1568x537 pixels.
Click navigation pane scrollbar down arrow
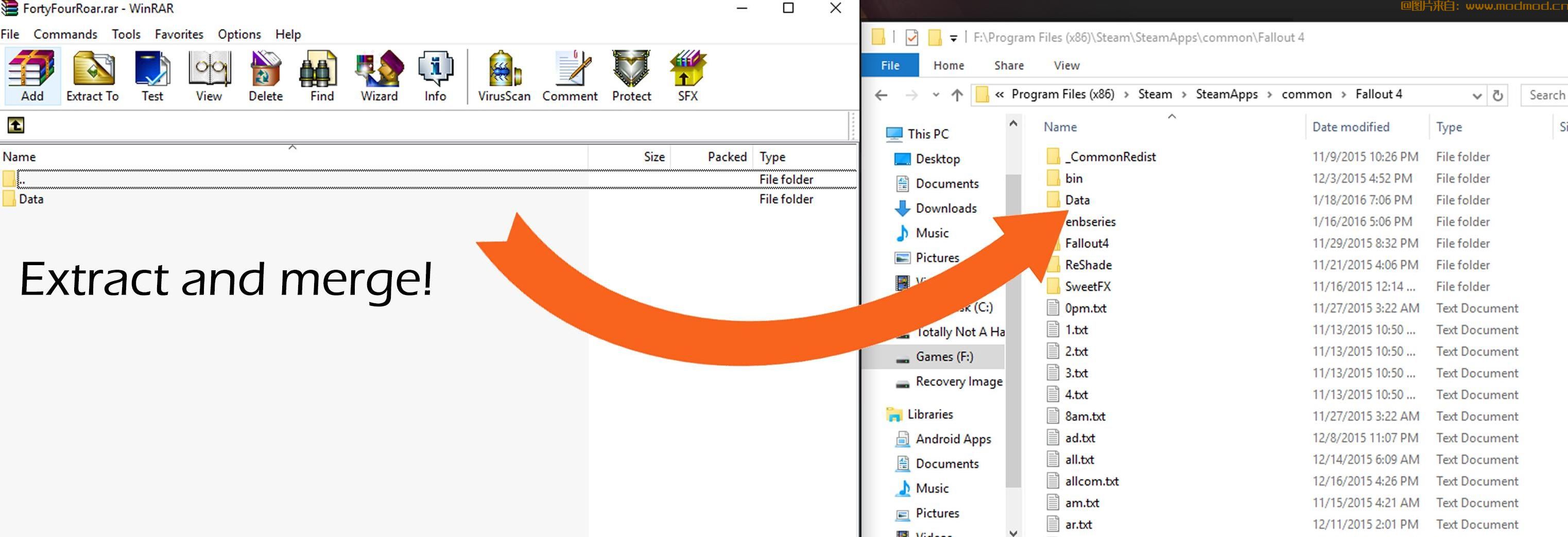coord(1013,532)
